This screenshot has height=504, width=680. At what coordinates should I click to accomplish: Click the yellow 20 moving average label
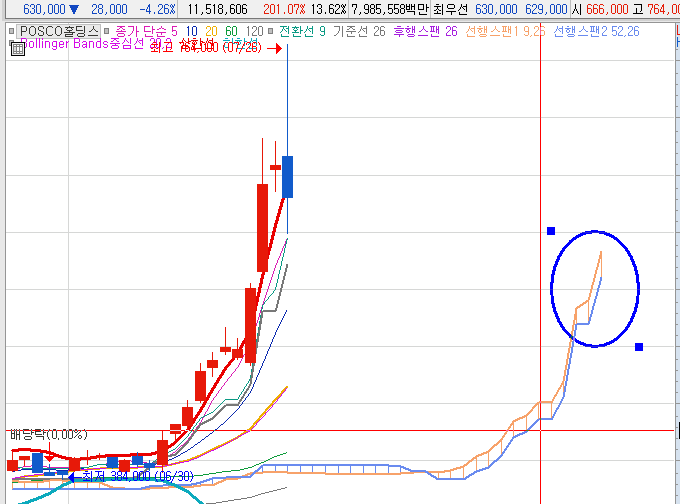pyautogui.click(x=211, y=31)
